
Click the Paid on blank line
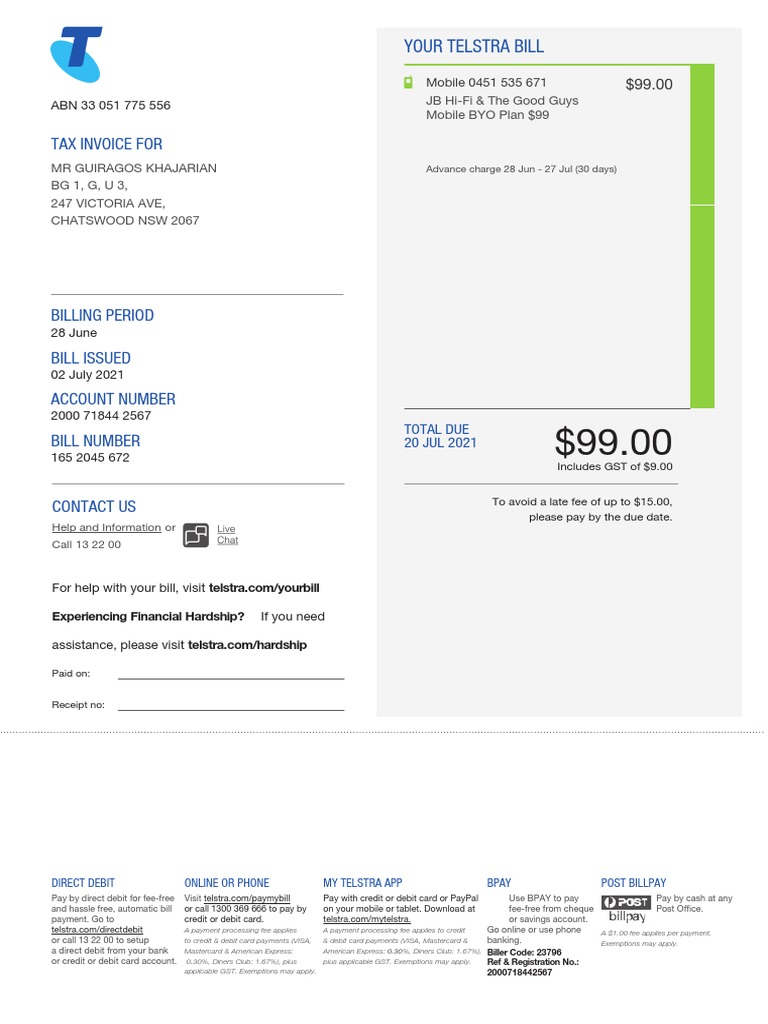[x=230, y=677]
